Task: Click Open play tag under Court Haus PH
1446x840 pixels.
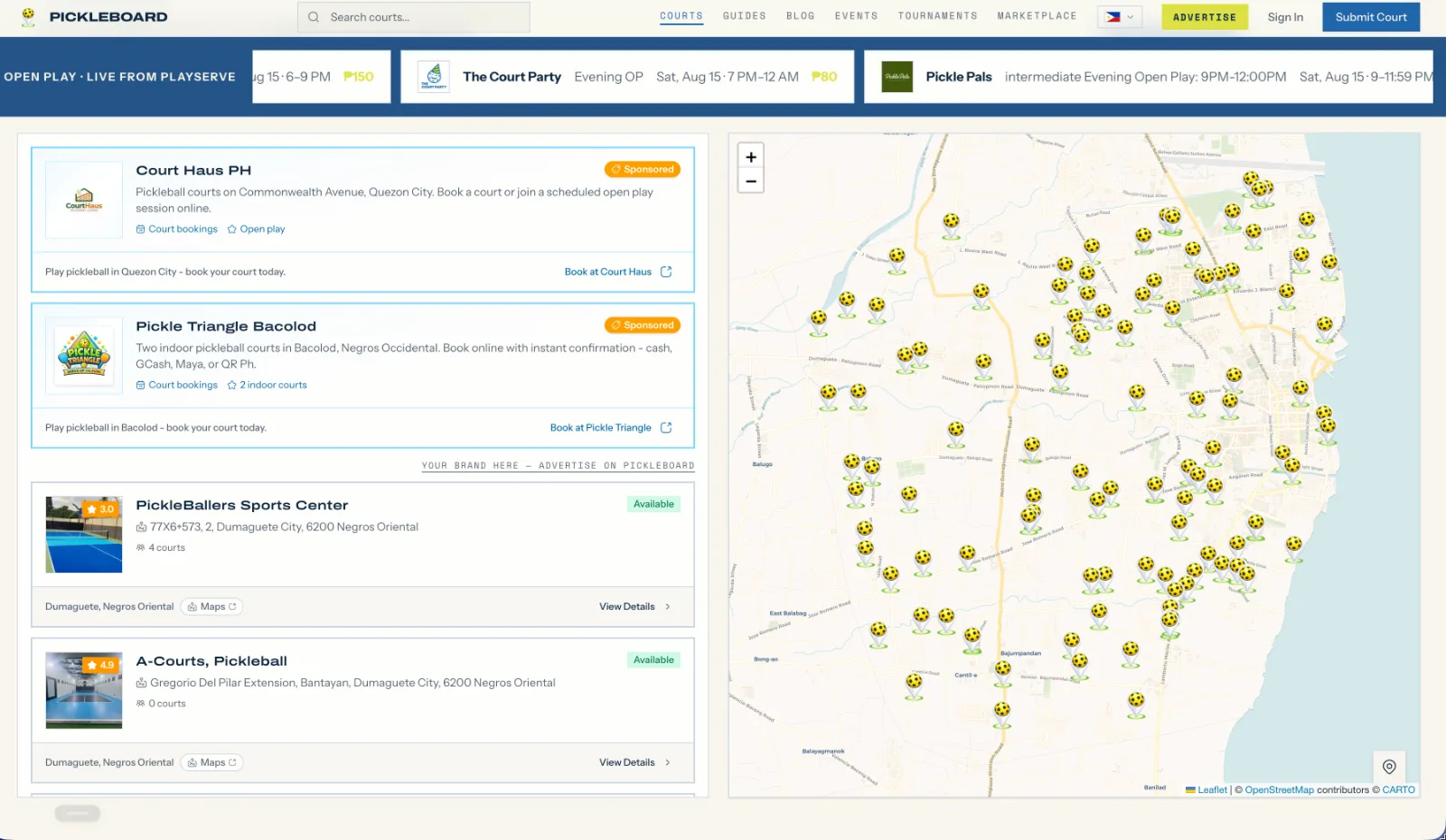Action: point(257,229)
